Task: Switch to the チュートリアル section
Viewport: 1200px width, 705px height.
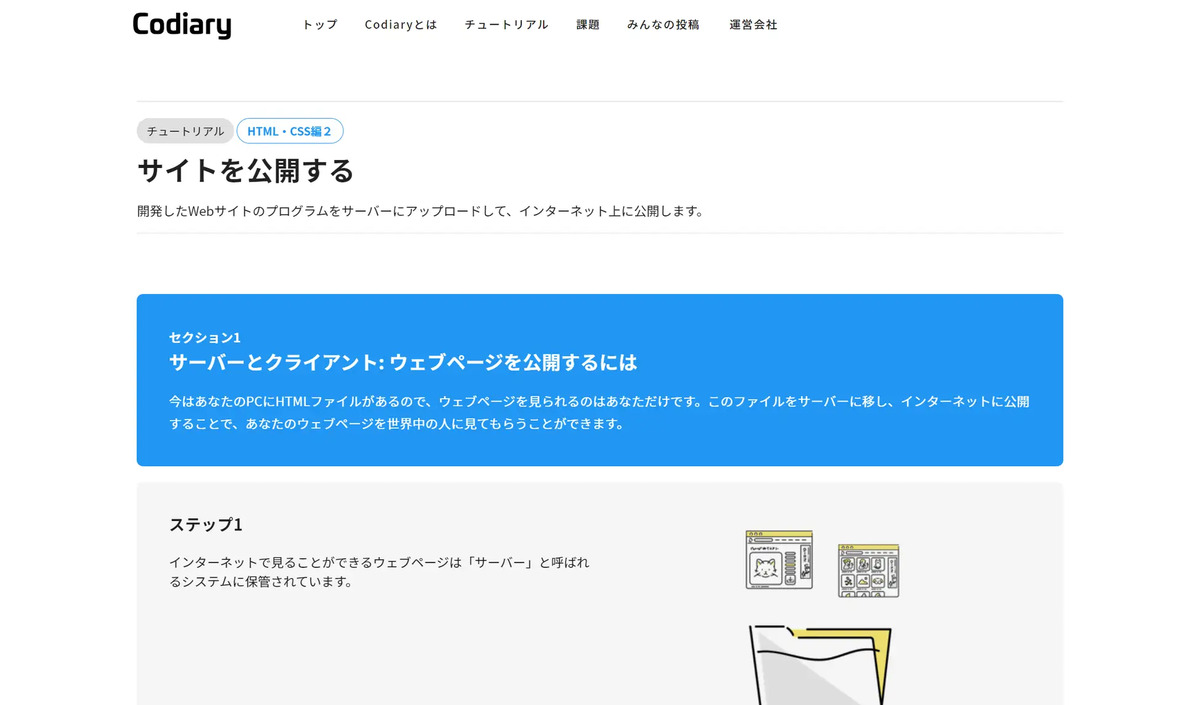Action: (505, 24)
